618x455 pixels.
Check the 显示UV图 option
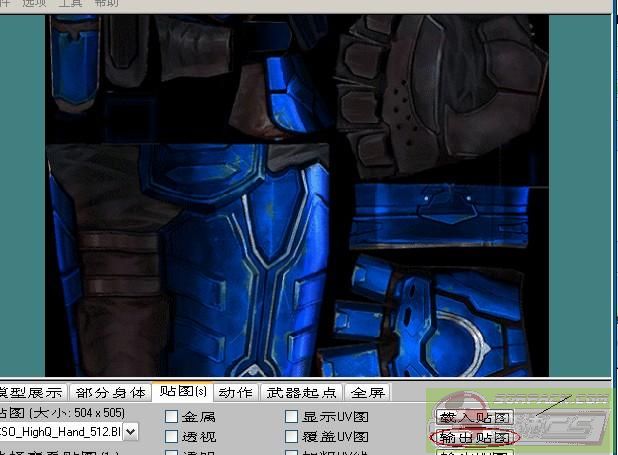[x=292, y=417]
